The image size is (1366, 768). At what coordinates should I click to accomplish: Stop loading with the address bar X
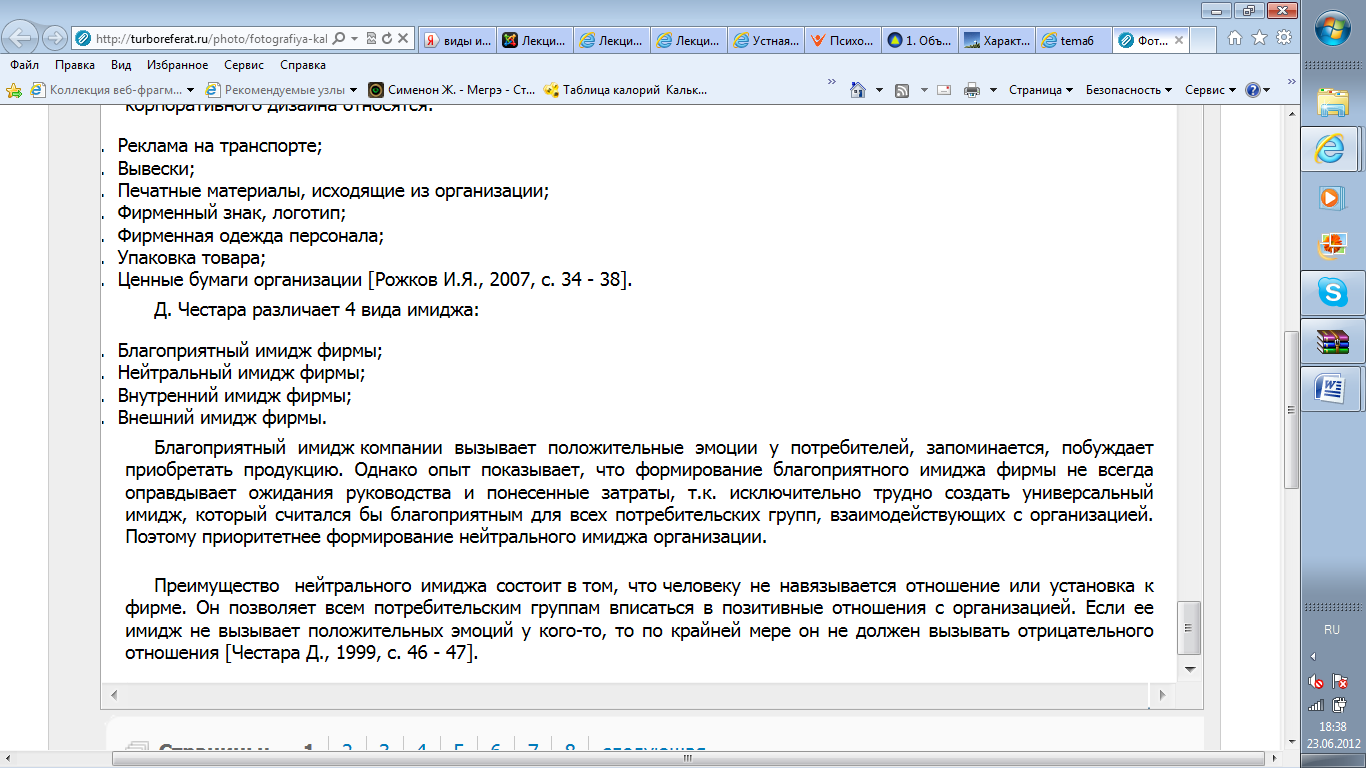(x=403, y=39)
